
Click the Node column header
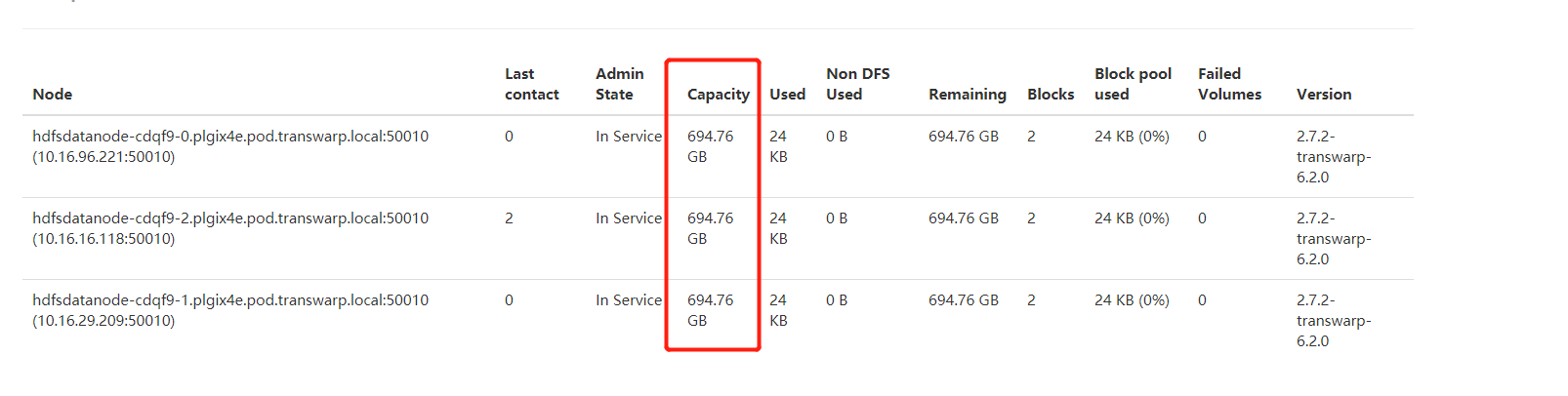pos(53,95)
